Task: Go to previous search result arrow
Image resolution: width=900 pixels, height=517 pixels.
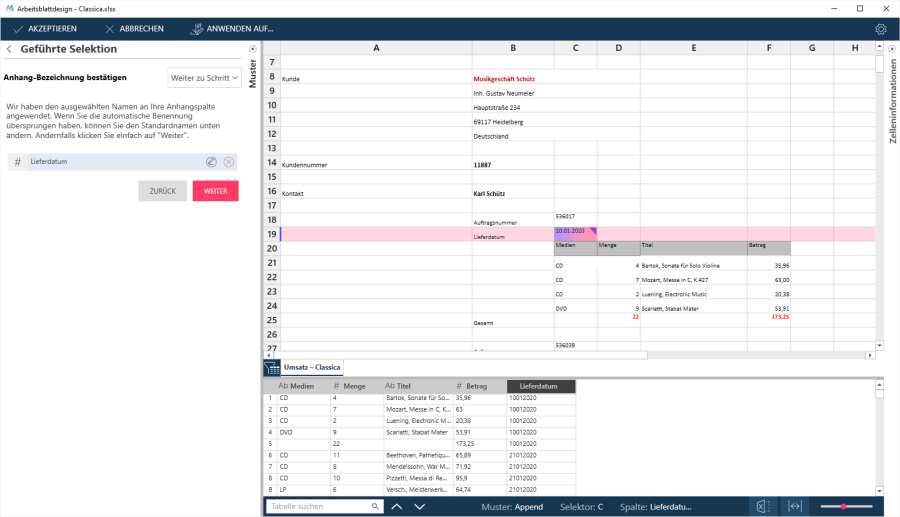Action: 397,506
